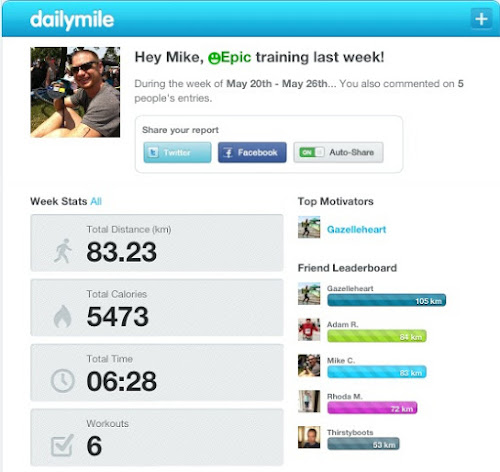Click Mike's profile photo
This screenshot has width=500, height=472.
[x=75, y=92]
